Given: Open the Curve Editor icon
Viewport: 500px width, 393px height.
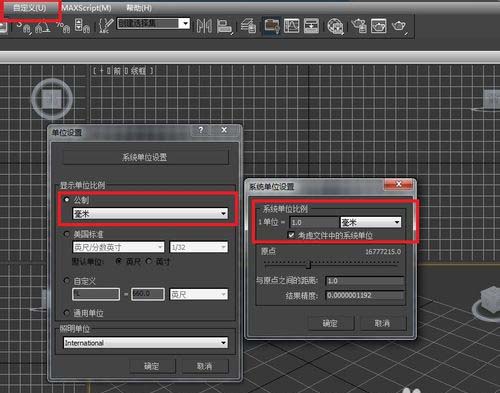Looking at the screenshot, I should point(292,26).
